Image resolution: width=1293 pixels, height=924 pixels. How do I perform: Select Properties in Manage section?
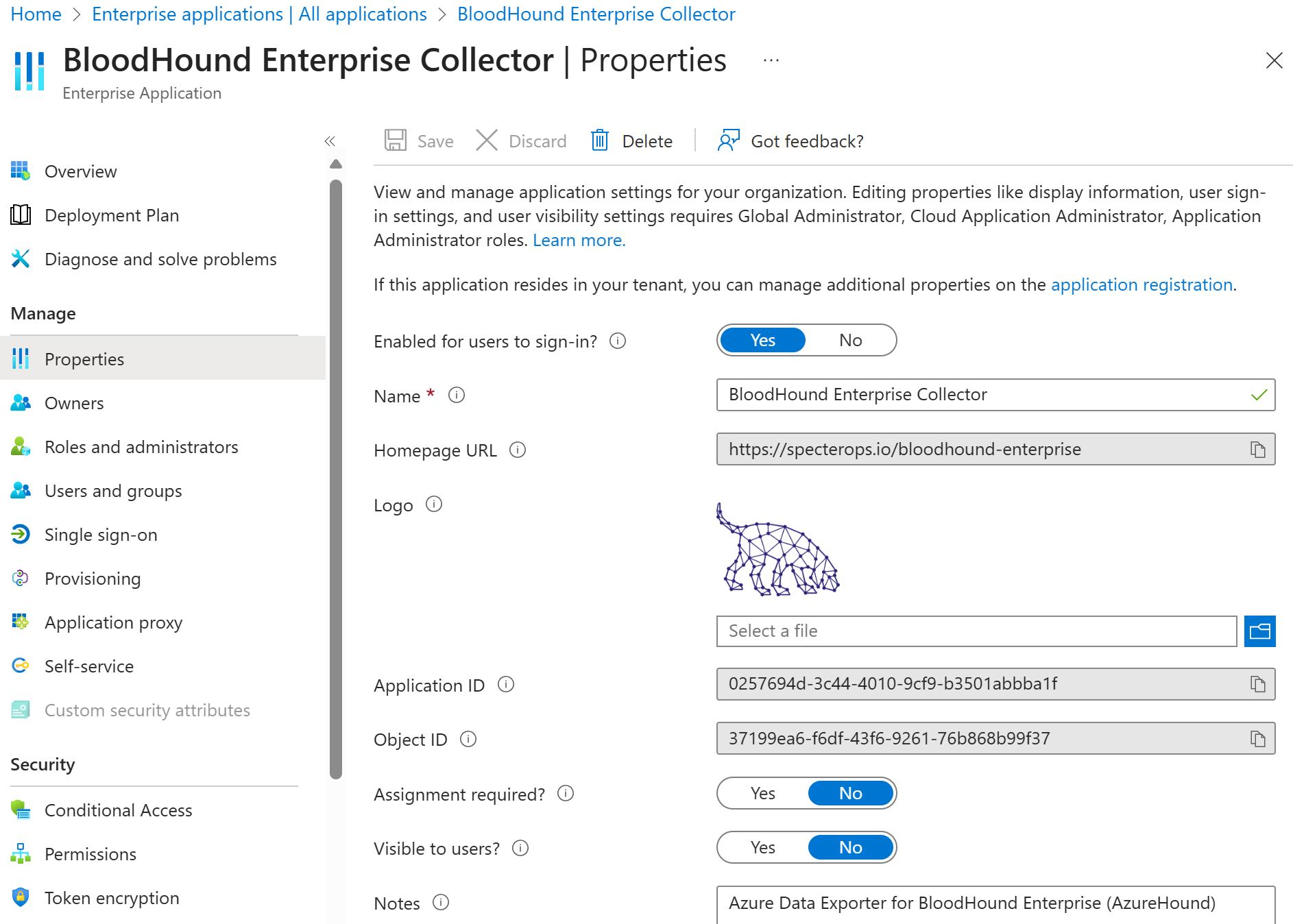coord(162,358)
